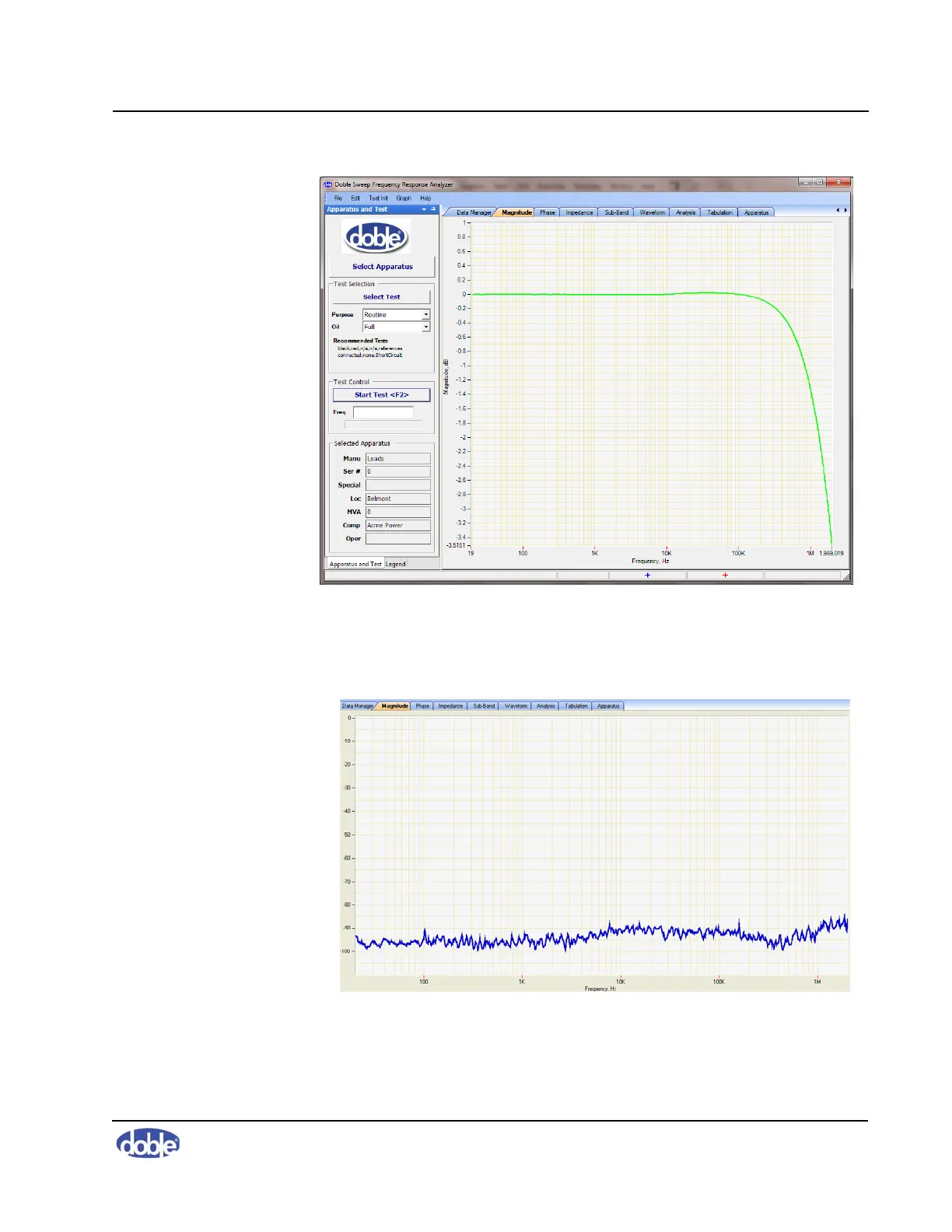Click the -3.5151 minimum magnitude label
This screenshot has width=952, height=1232.
tap(456, 545)
